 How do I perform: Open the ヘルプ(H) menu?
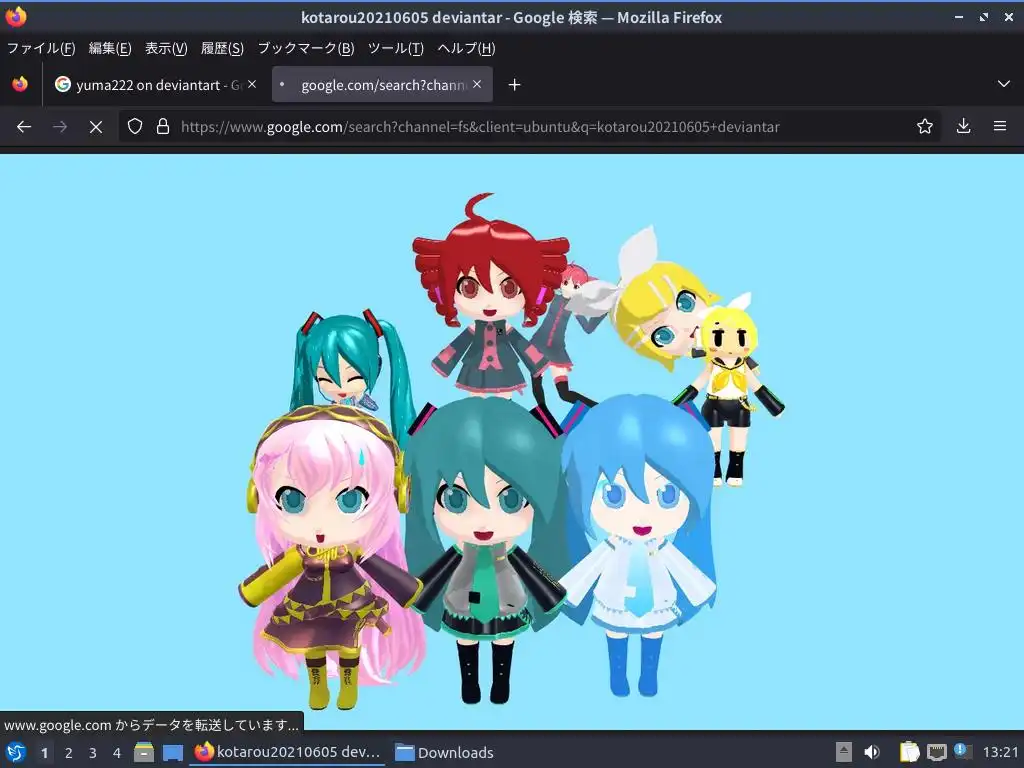[x=466, y=48]
